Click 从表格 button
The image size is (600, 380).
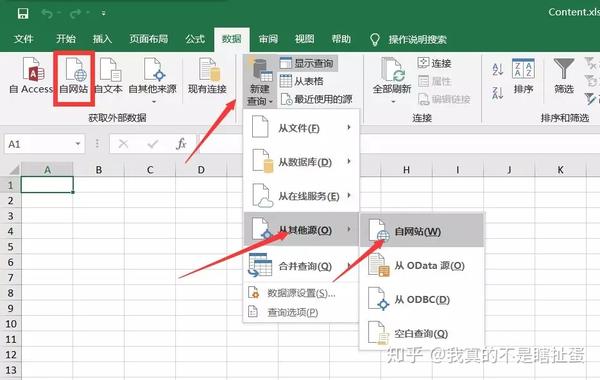[302, 81]
